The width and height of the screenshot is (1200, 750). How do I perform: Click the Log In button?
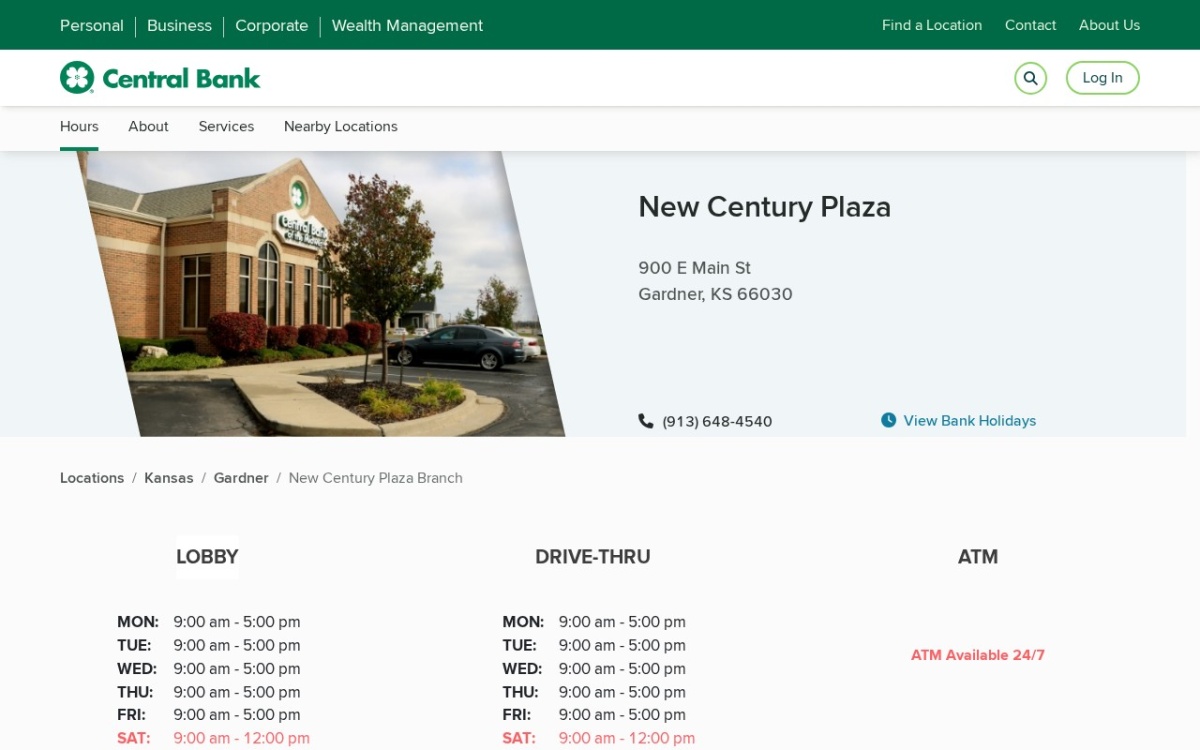[x=1102, y=78]
